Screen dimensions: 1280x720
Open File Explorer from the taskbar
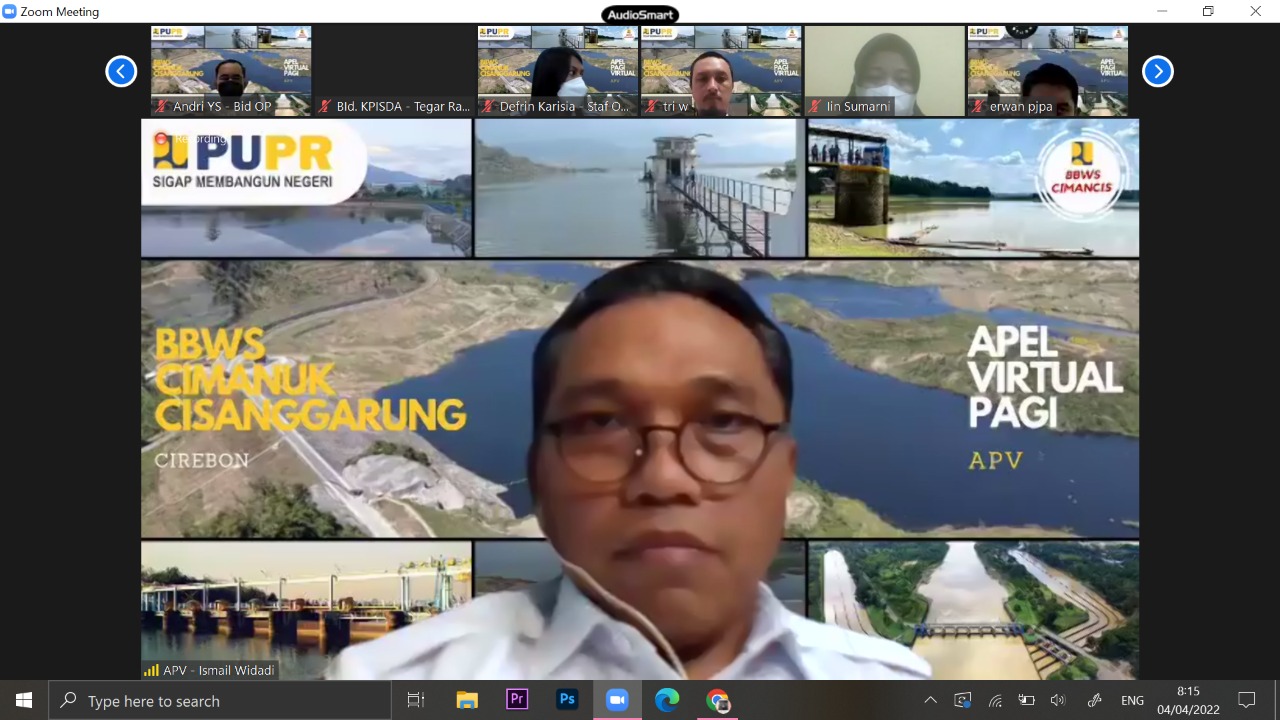(467, 700)
